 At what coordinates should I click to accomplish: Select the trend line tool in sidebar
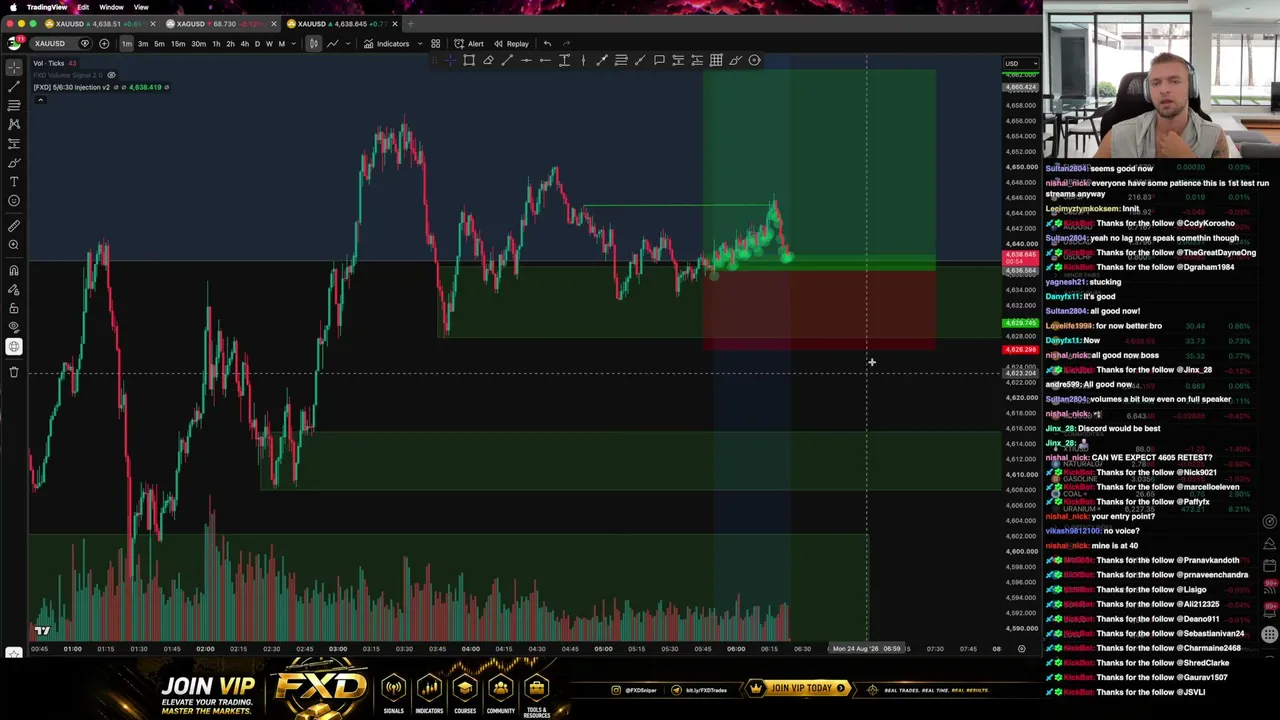(x=14, y=86)
